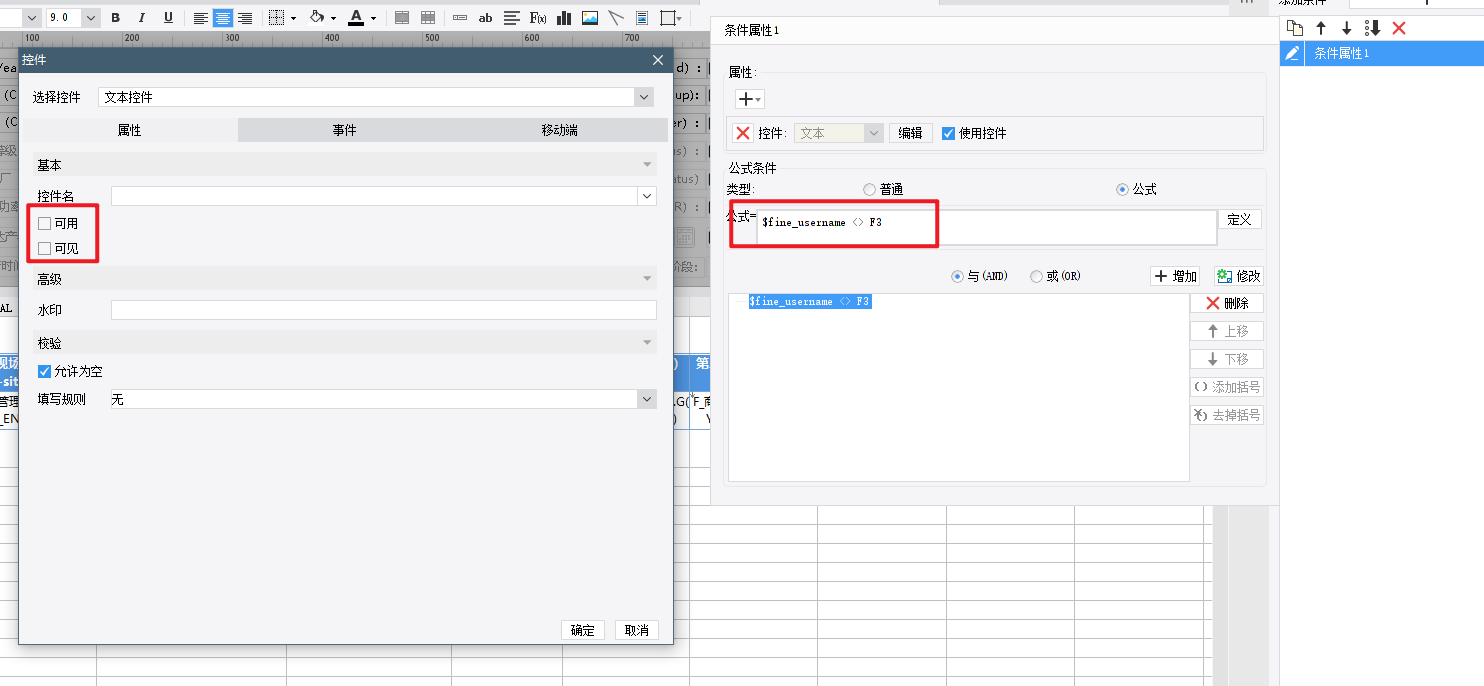Click the font color letter A icon

click(356, 18)
